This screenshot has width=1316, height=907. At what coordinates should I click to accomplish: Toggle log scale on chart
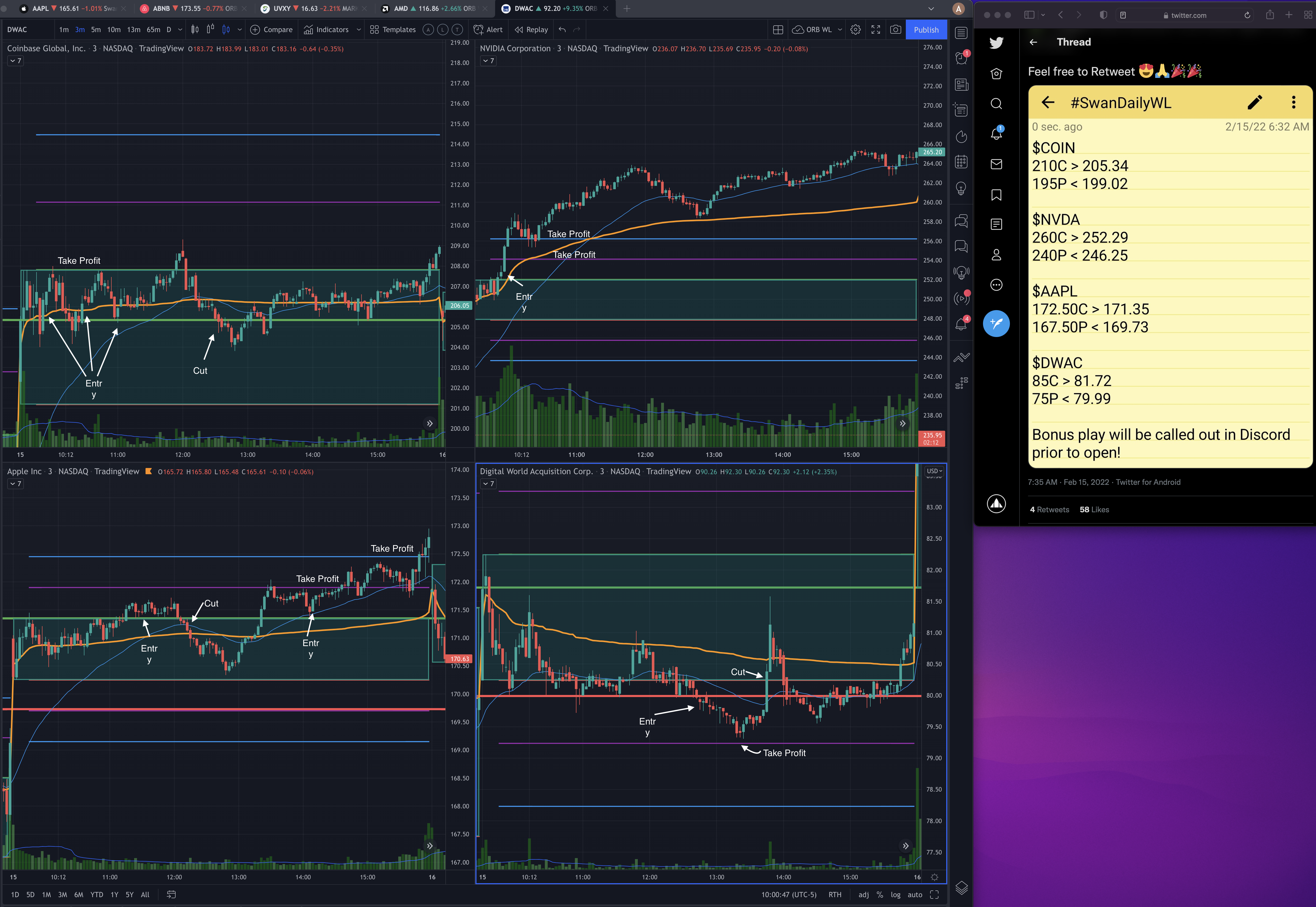pos(895,895)
